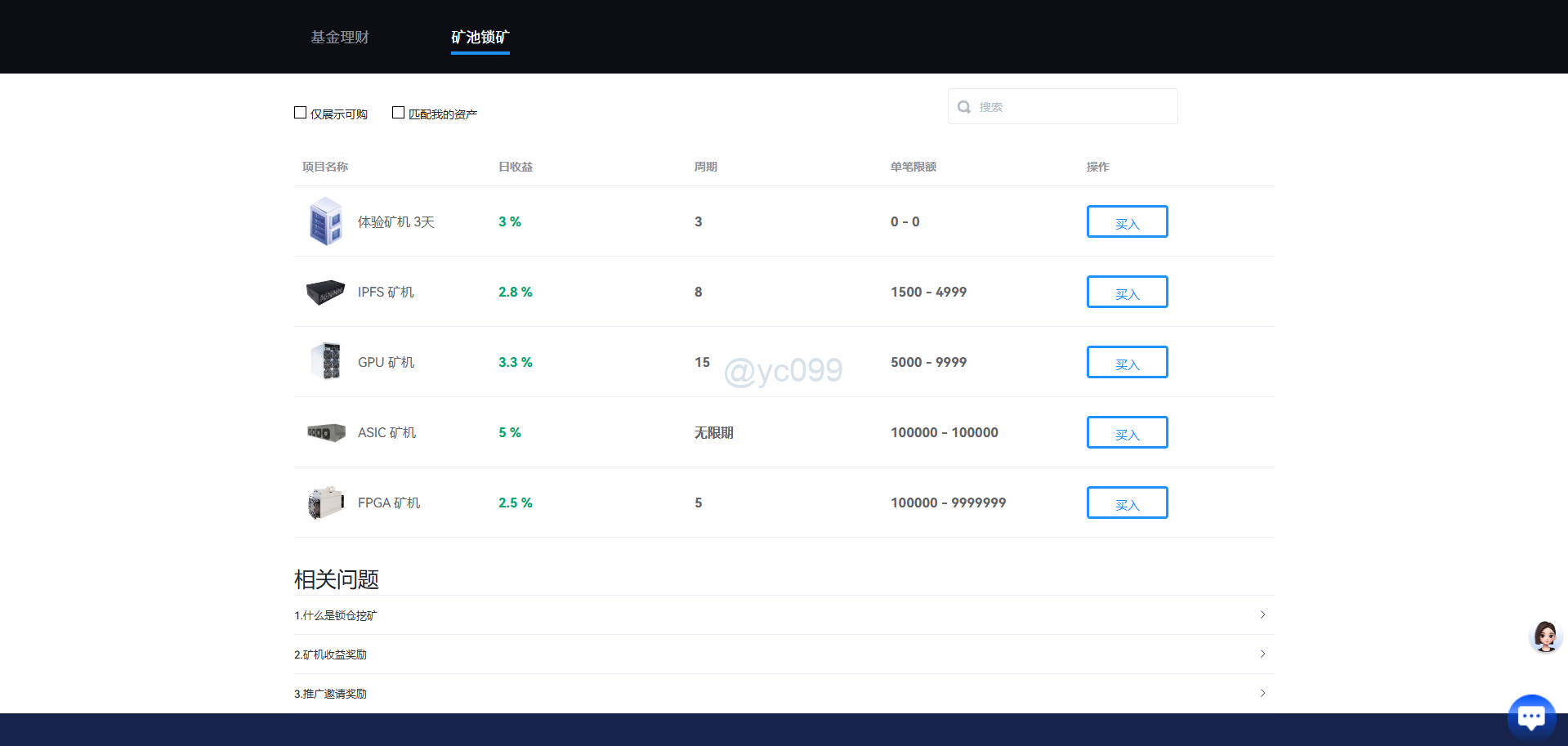
Task: Select the 矿池锁矿 tab
Action: 480,38
